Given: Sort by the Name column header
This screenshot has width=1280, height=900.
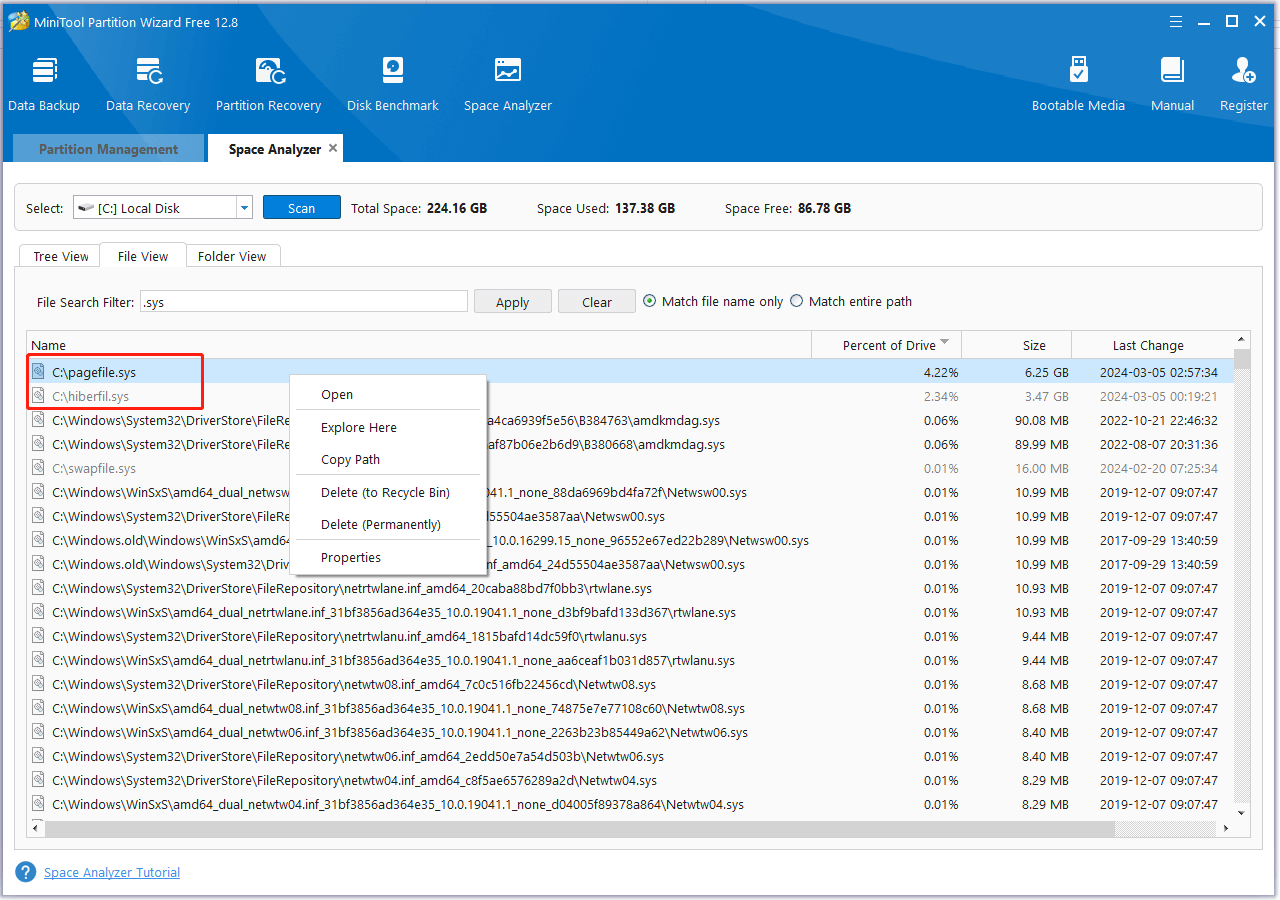Looking at the screenshot, I should [x=419, y=345].
